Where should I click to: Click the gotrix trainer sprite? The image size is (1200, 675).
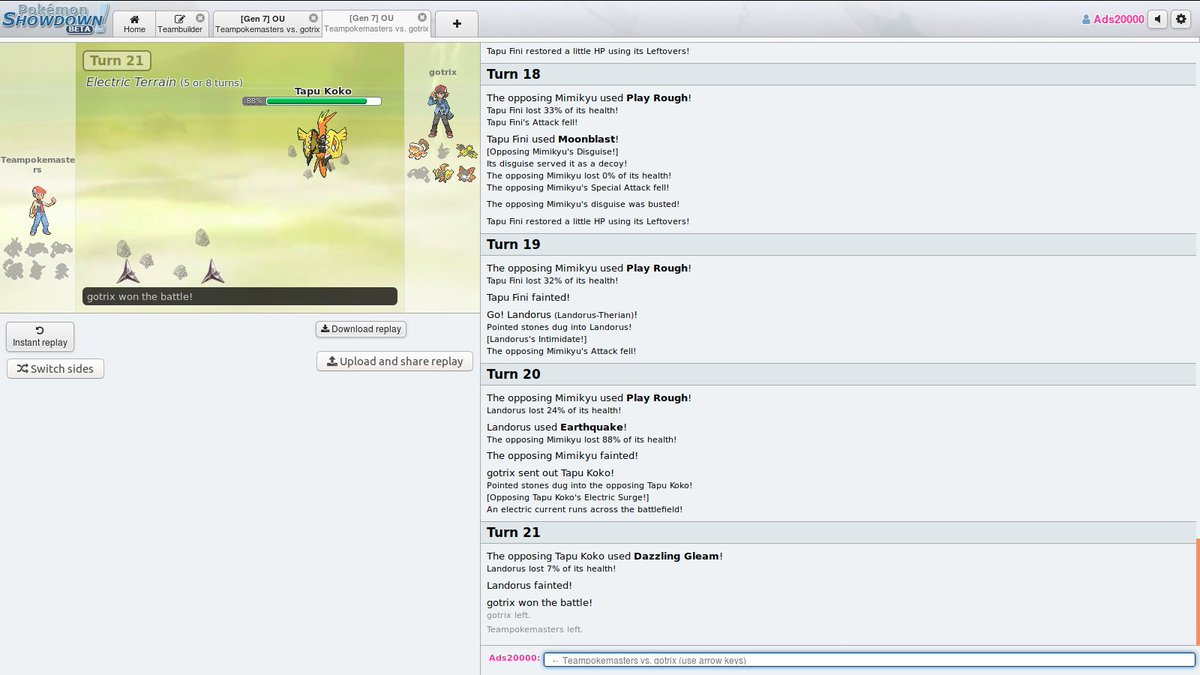point(440,110)
